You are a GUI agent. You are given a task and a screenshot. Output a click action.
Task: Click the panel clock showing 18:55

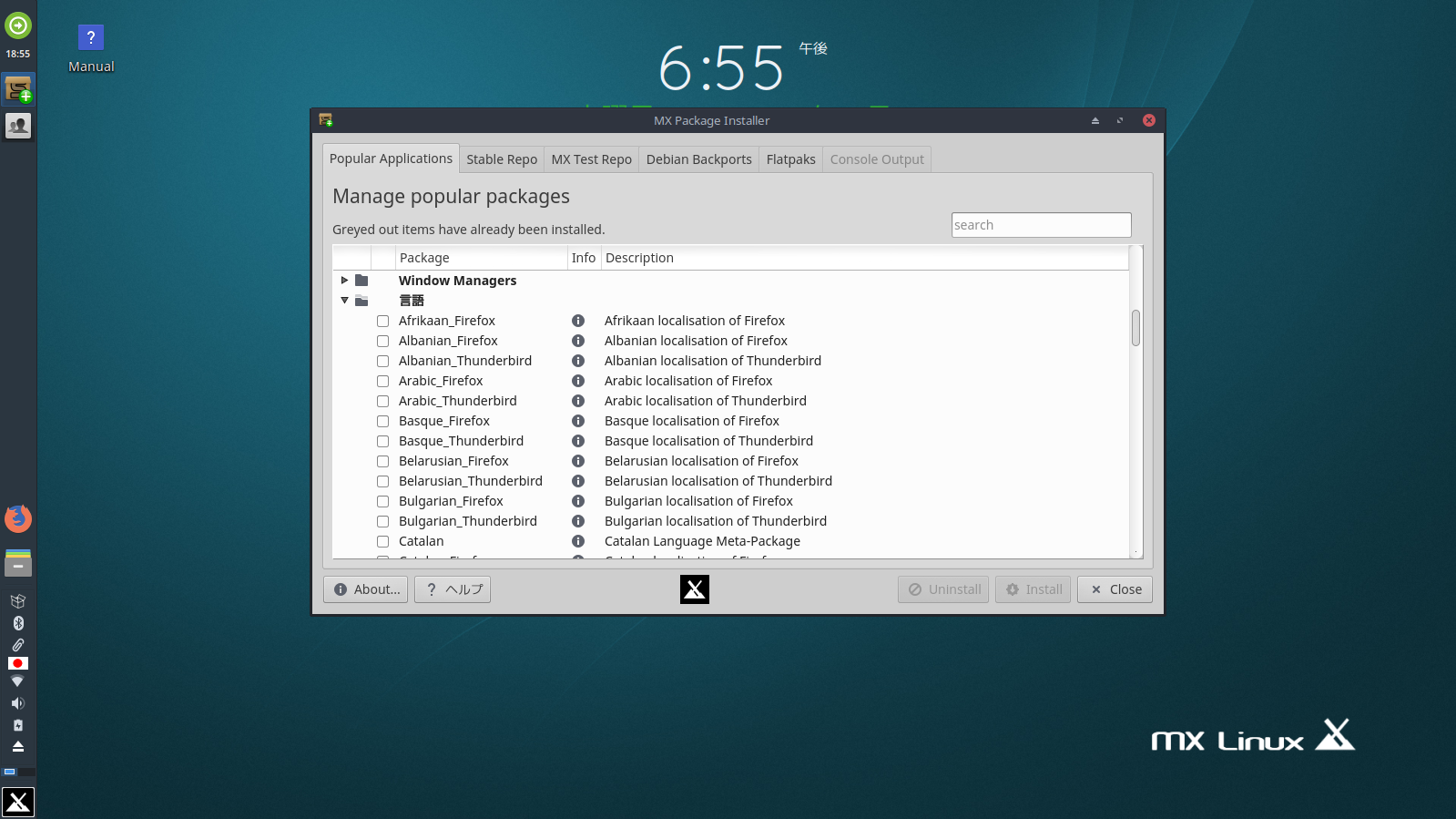point(18,54)
